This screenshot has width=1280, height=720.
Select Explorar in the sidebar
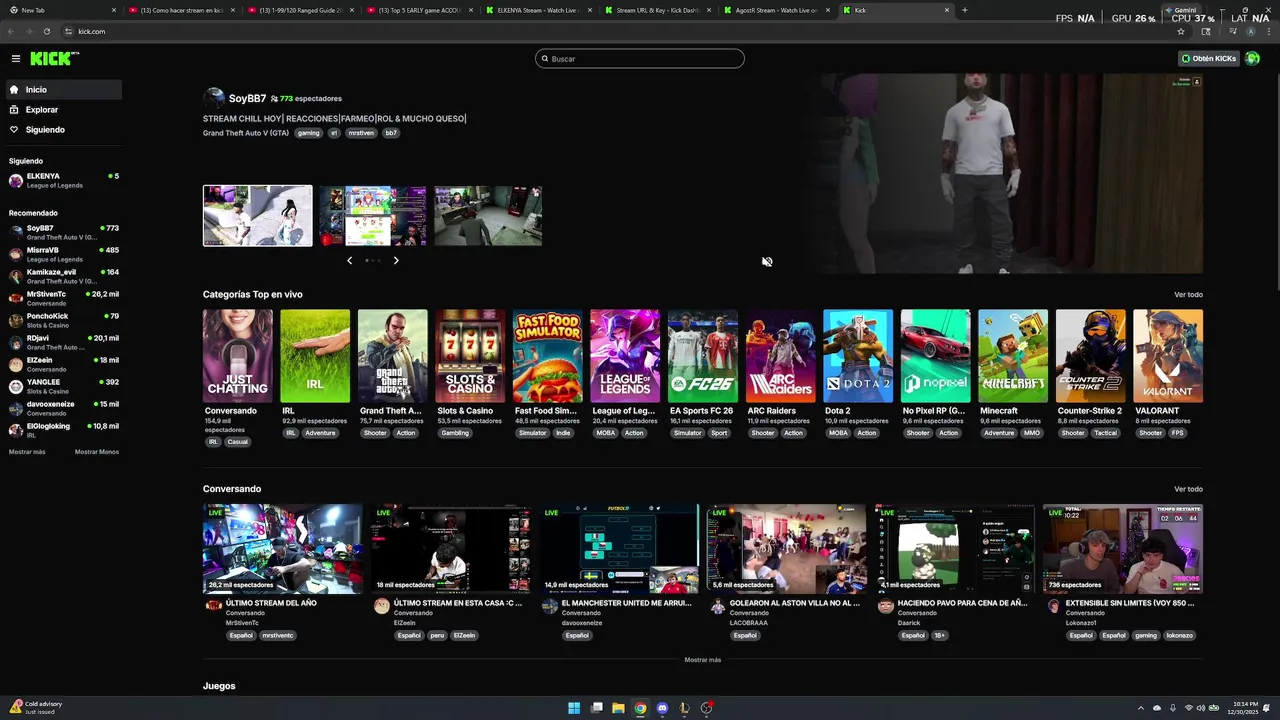(64, 110)
